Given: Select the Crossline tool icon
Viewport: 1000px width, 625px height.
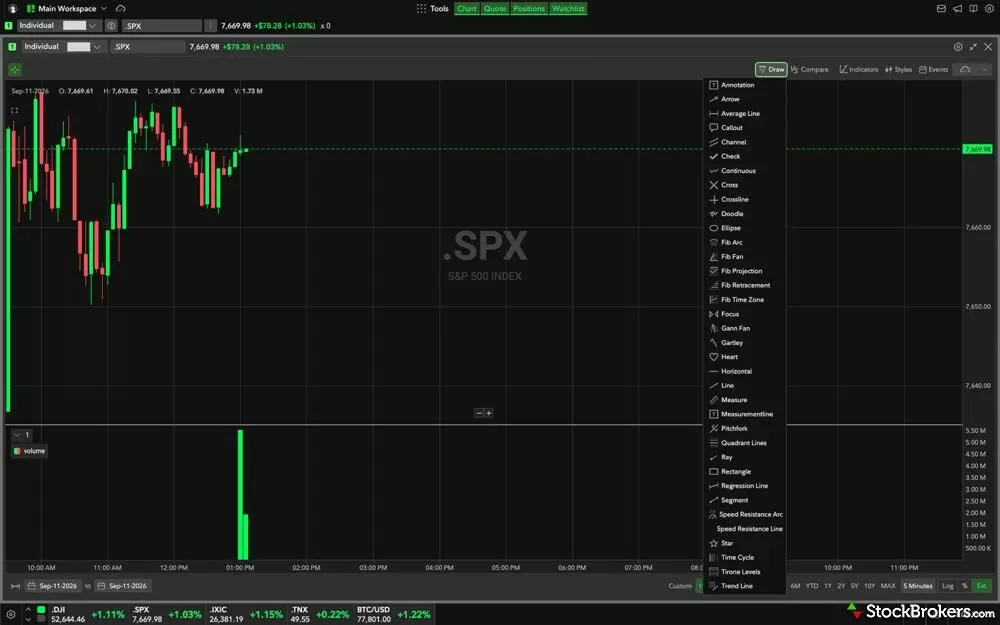Looking at the screenshot, I should click(714, 200).
